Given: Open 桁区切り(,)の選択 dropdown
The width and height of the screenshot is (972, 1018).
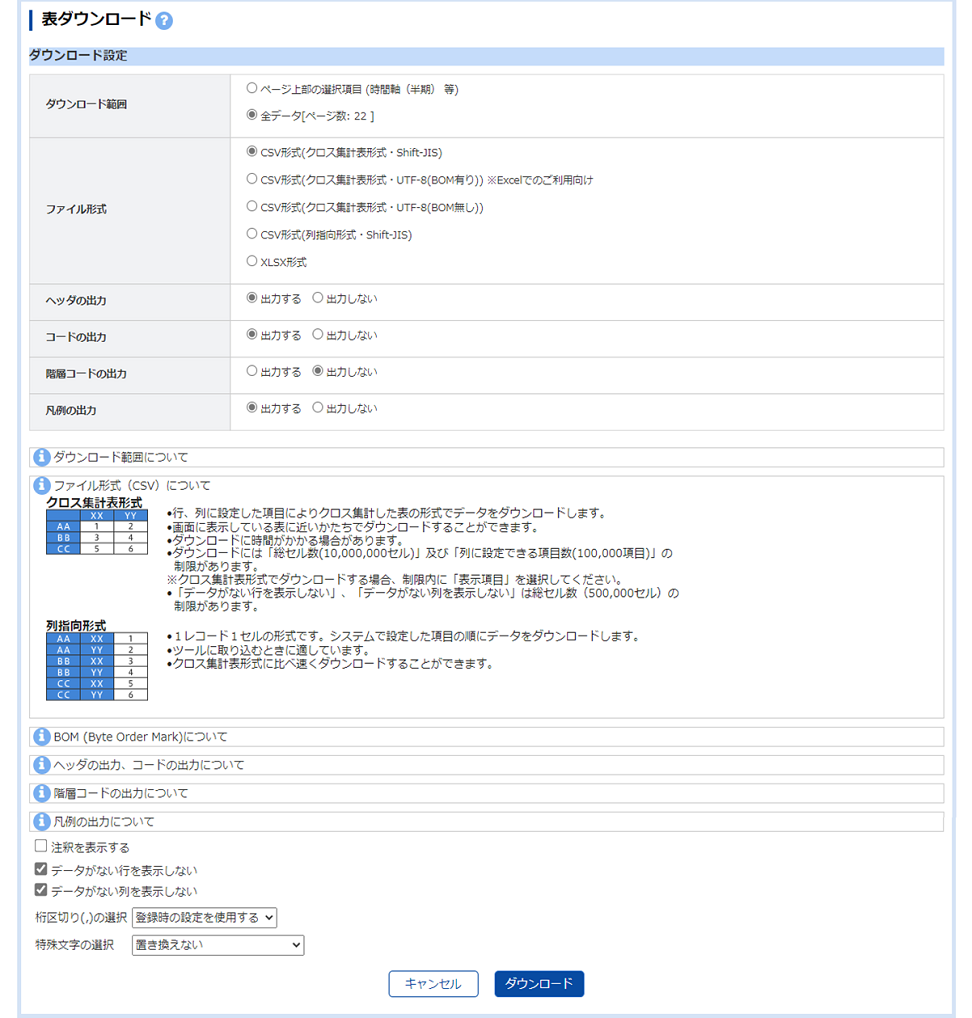Looking at the screenshot, I should 205,917.
